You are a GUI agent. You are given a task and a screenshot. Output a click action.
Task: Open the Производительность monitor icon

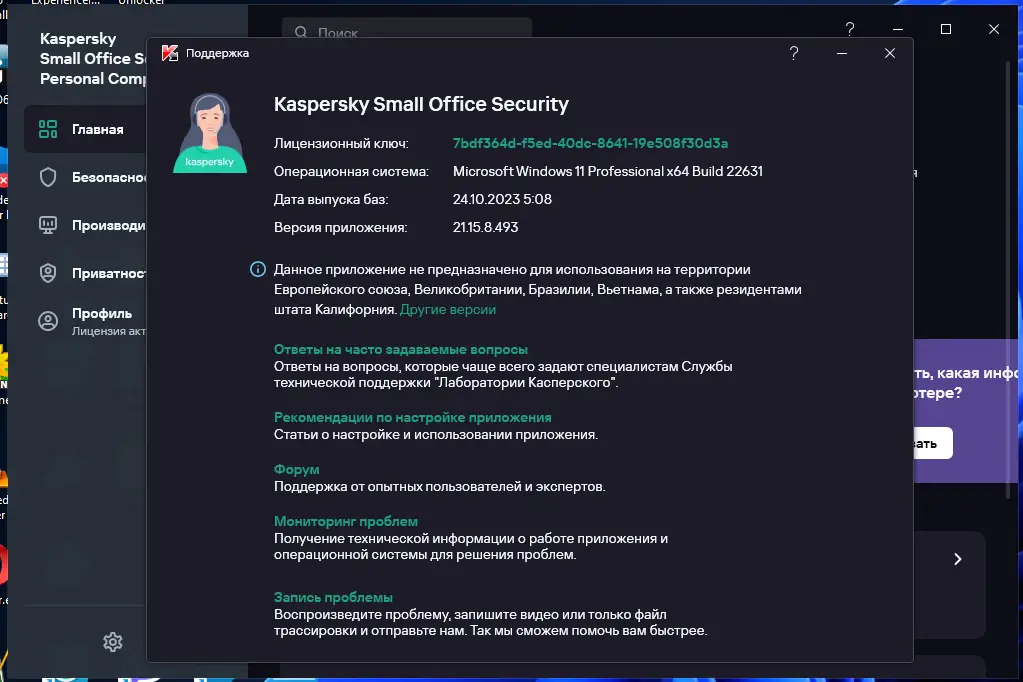click(x=47, y=225)
